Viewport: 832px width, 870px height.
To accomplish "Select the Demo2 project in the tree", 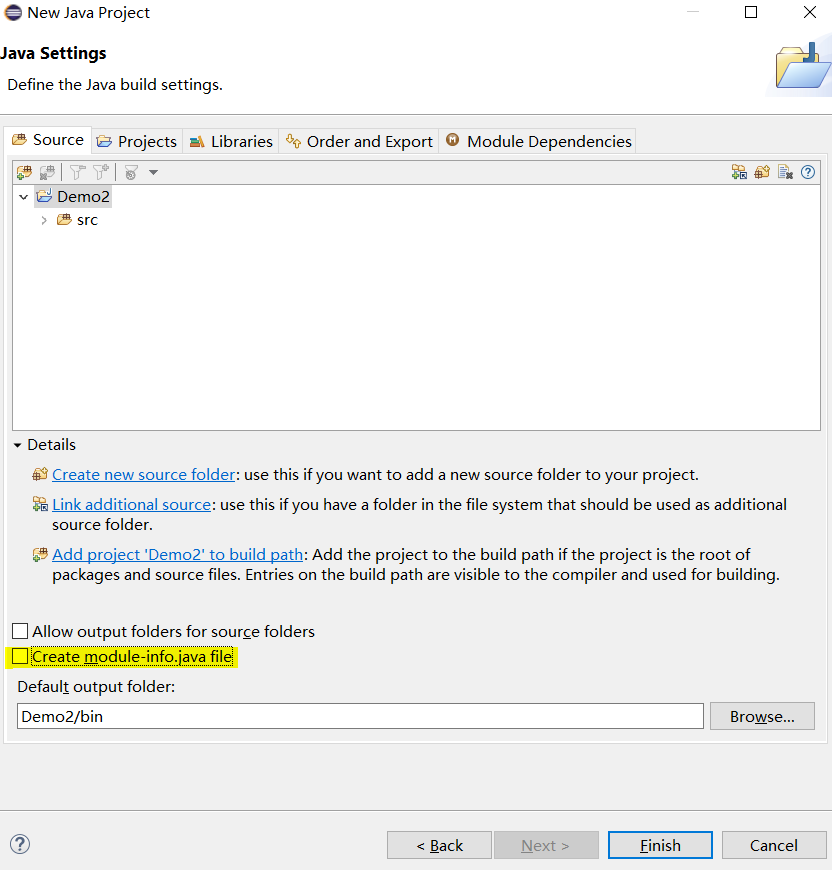I will pyautogui.click(x=73, y=197).
